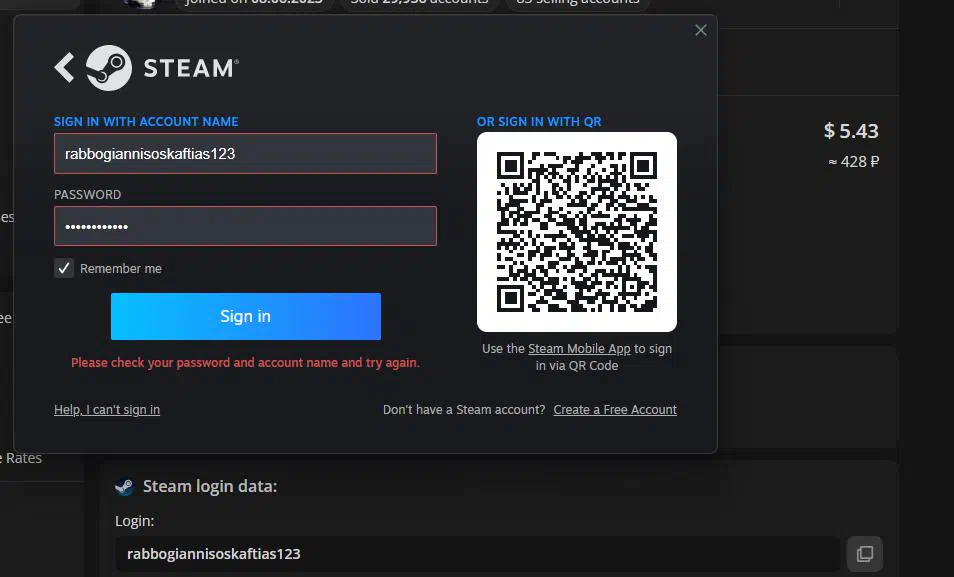Click into the account name input field

(x=245, y=154)
